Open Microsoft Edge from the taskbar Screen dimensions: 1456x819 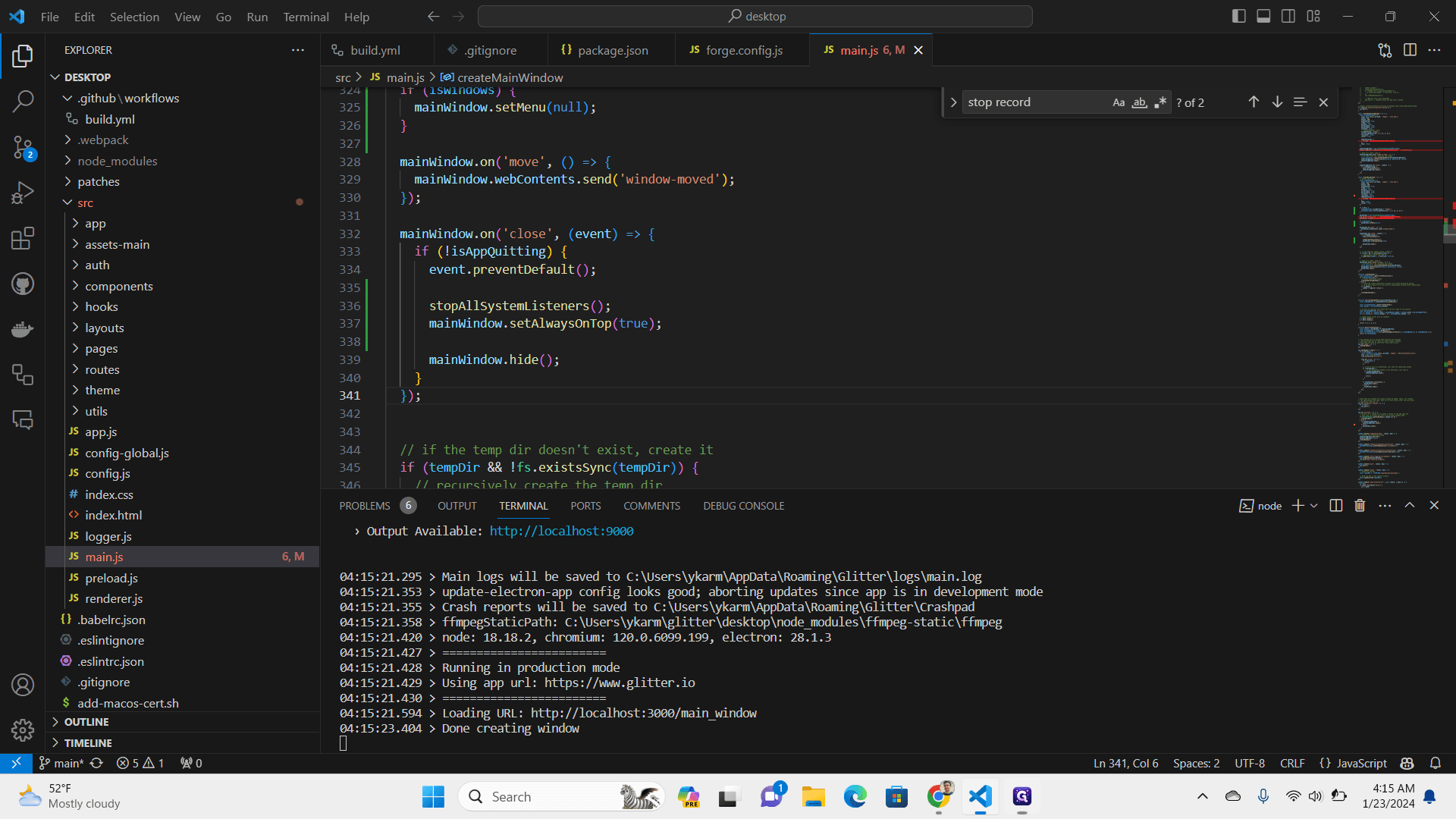pyautogui.click(x=855, y=796)
